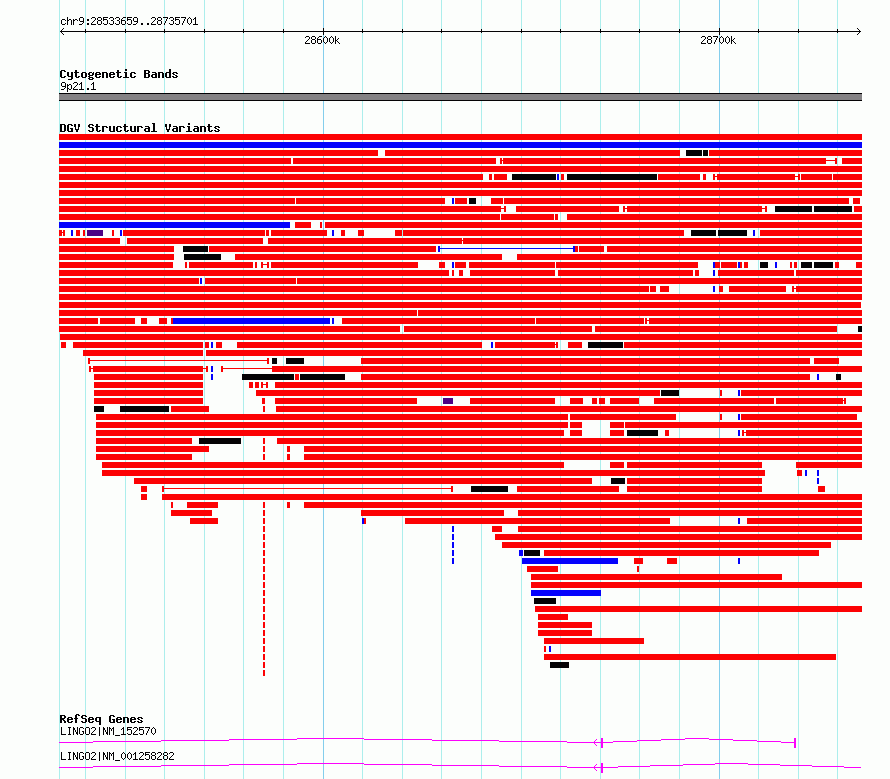This screenshot has height=779, width=890.
Task: Select the small purple variant in the middle rows
Action: 448,401
